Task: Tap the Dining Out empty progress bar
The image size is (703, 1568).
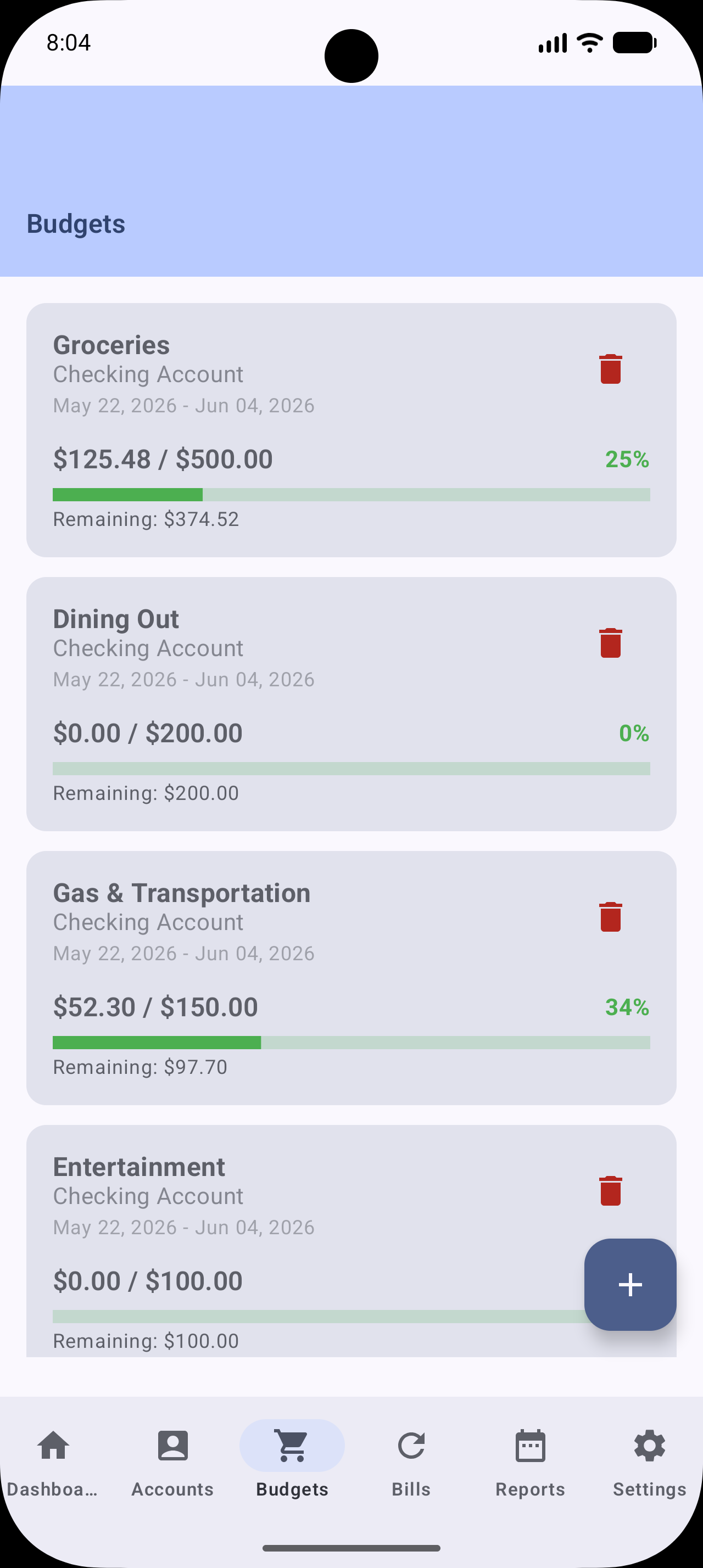Action: click(x=351, y=768)
